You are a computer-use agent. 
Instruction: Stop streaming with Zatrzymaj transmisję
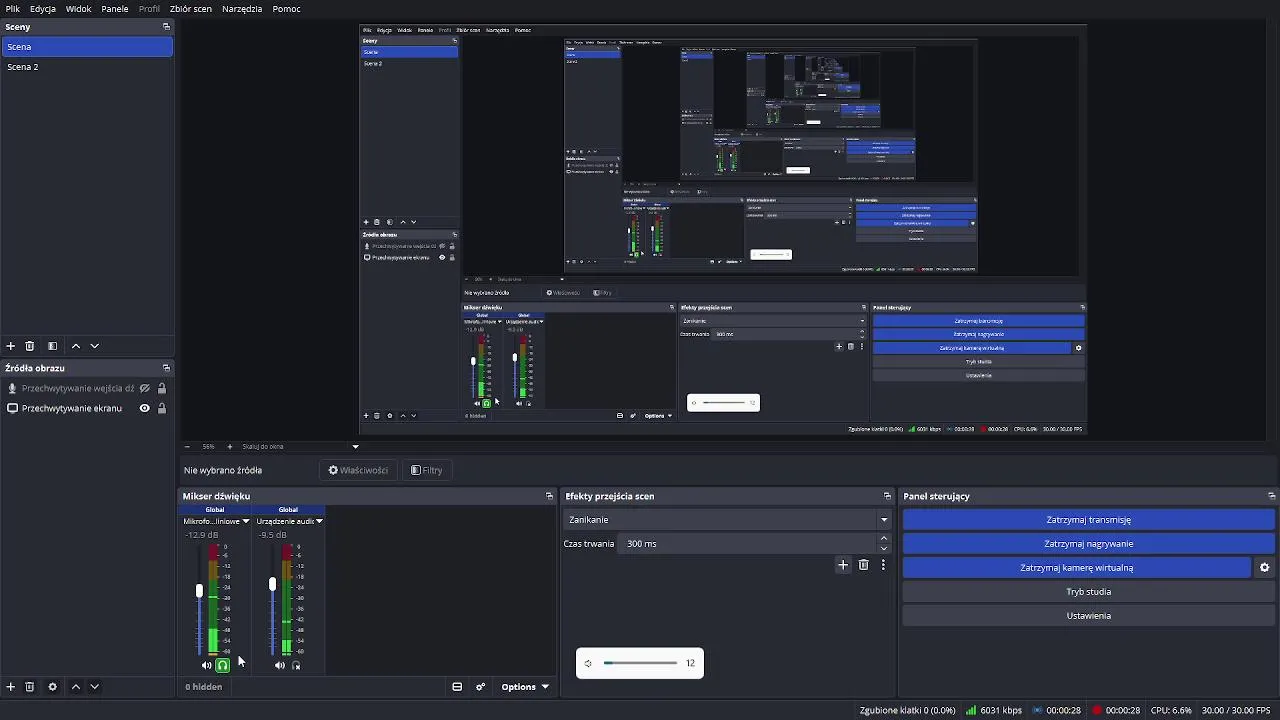click(1088, 520)
